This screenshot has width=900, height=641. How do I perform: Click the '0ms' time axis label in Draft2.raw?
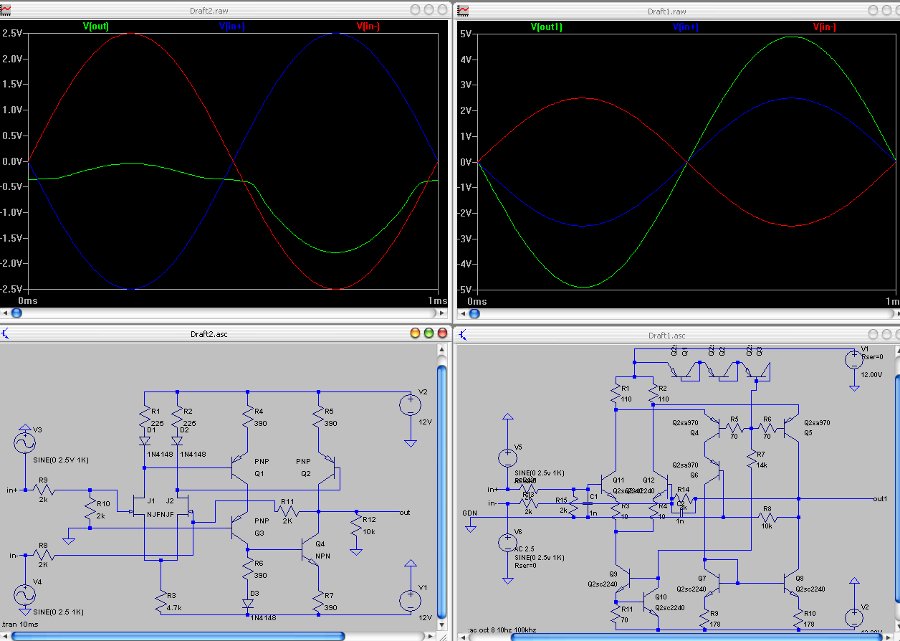tap(28, 301)
